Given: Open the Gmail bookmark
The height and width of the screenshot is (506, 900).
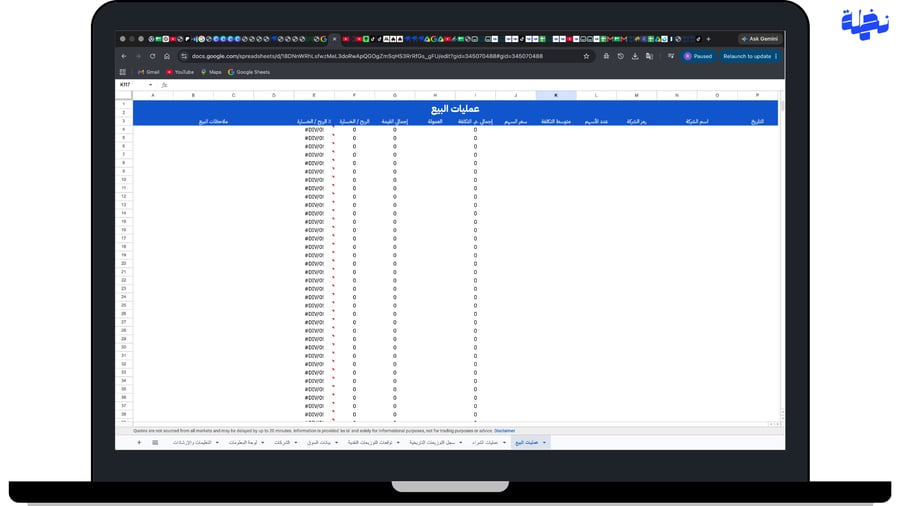Looking at the screenshot, I should click(x=149, y=72).
